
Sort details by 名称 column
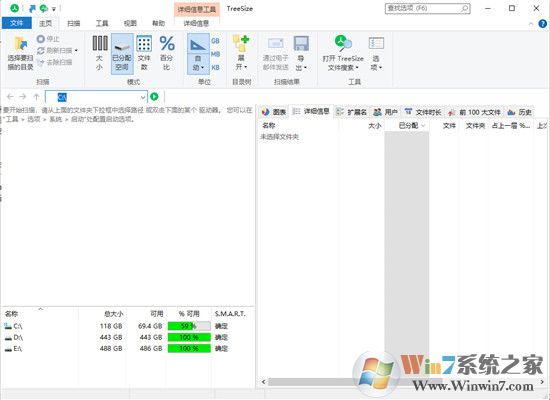click(269, 126)
